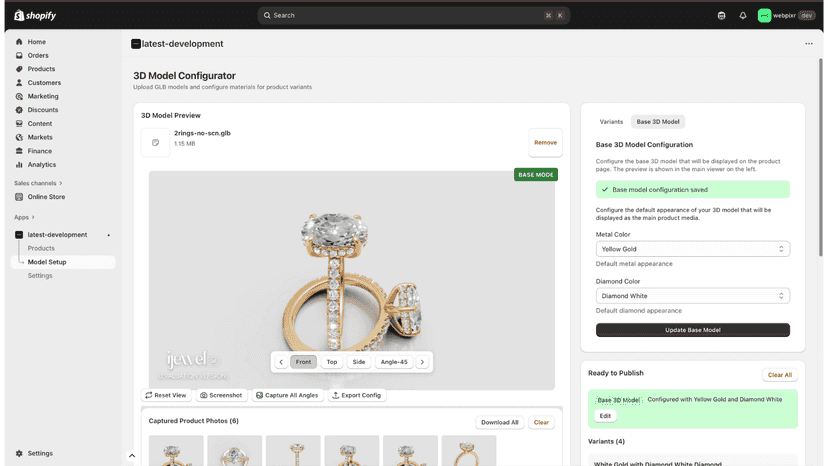Click the GLB file icon
The height and width of the screenshot is (466, 828).
pos(155,143)
